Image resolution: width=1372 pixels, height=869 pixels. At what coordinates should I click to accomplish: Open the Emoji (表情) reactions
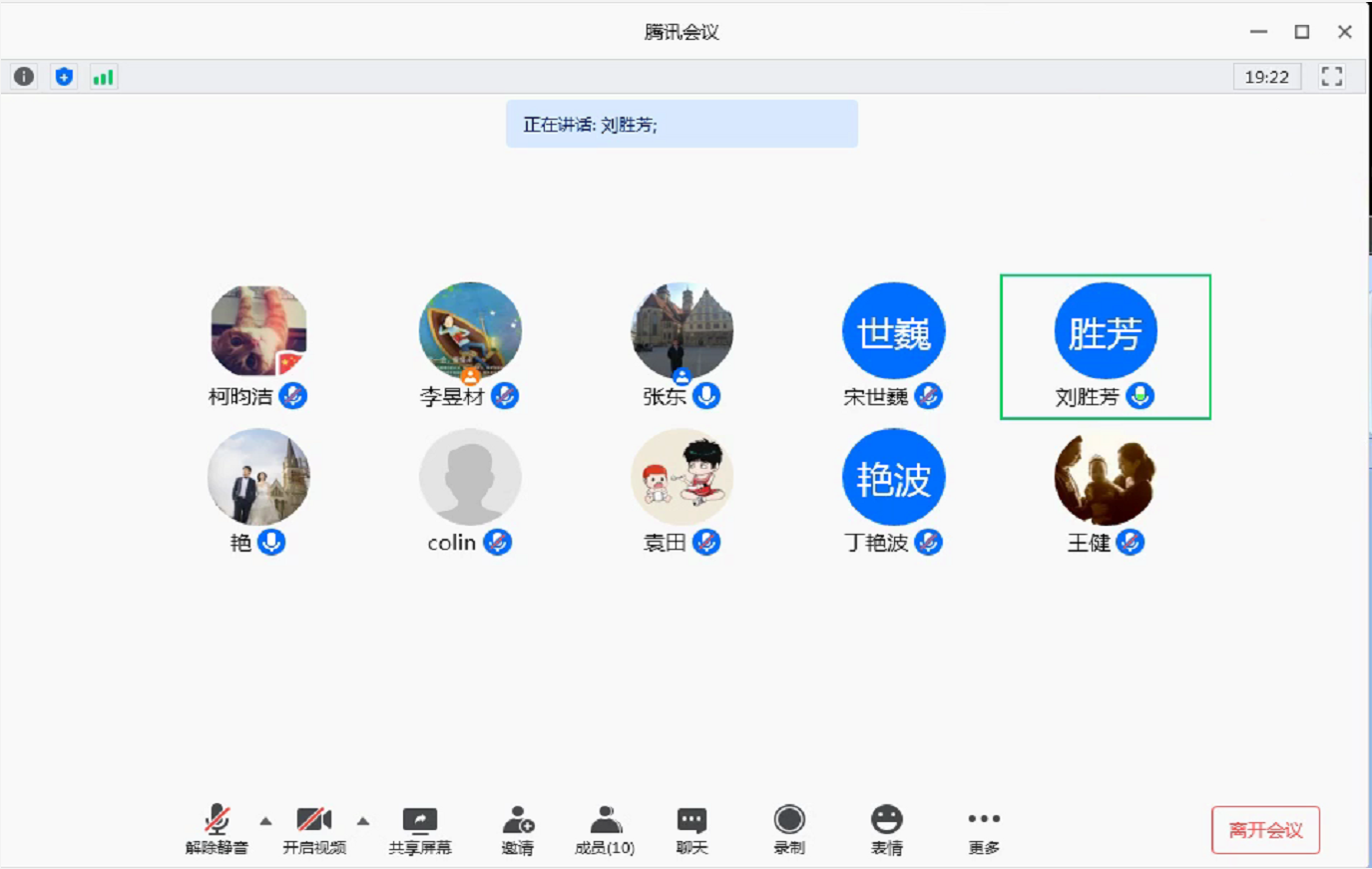[886, 830]
